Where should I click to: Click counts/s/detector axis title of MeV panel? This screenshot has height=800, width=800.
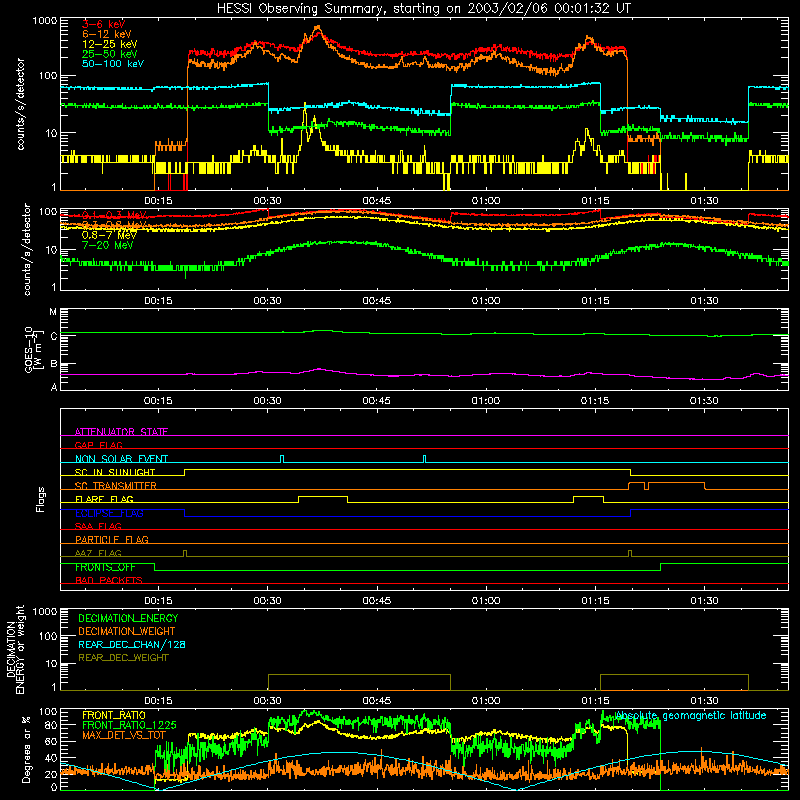pyautogui.click(x=27, y=249)
